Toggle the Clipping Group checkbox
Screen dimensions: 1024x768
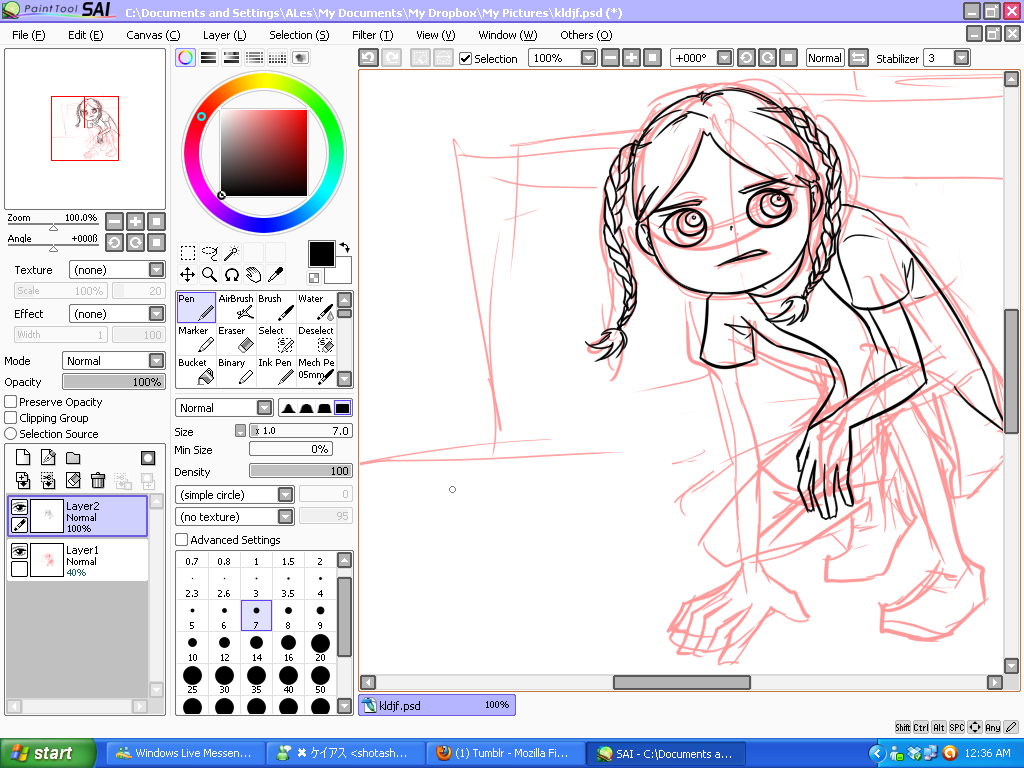click(11, 418)
